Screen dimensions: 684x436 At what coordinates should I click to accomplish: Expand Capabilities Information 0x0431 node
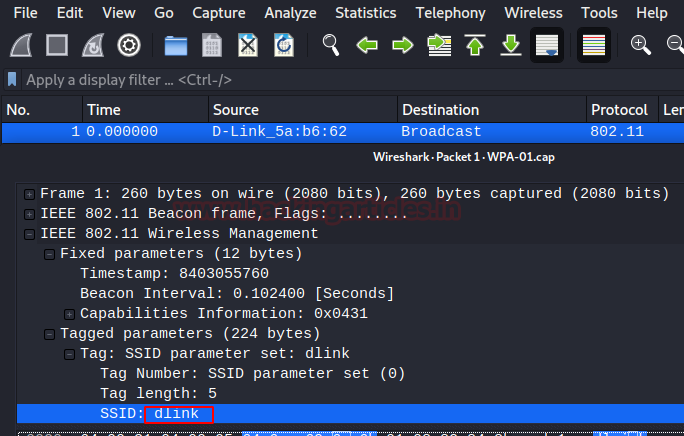[69, 314]
